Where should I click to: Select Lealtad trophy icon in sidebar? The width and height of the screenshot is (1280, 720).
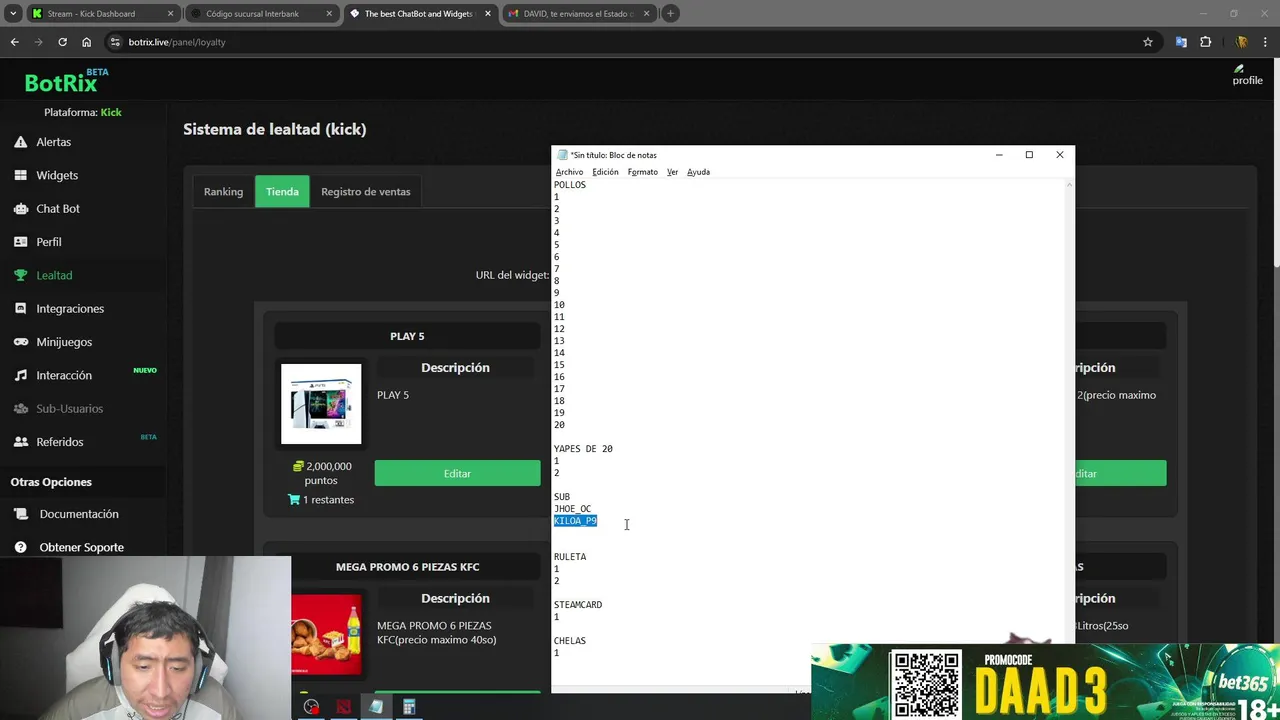(x=20, y=275)
